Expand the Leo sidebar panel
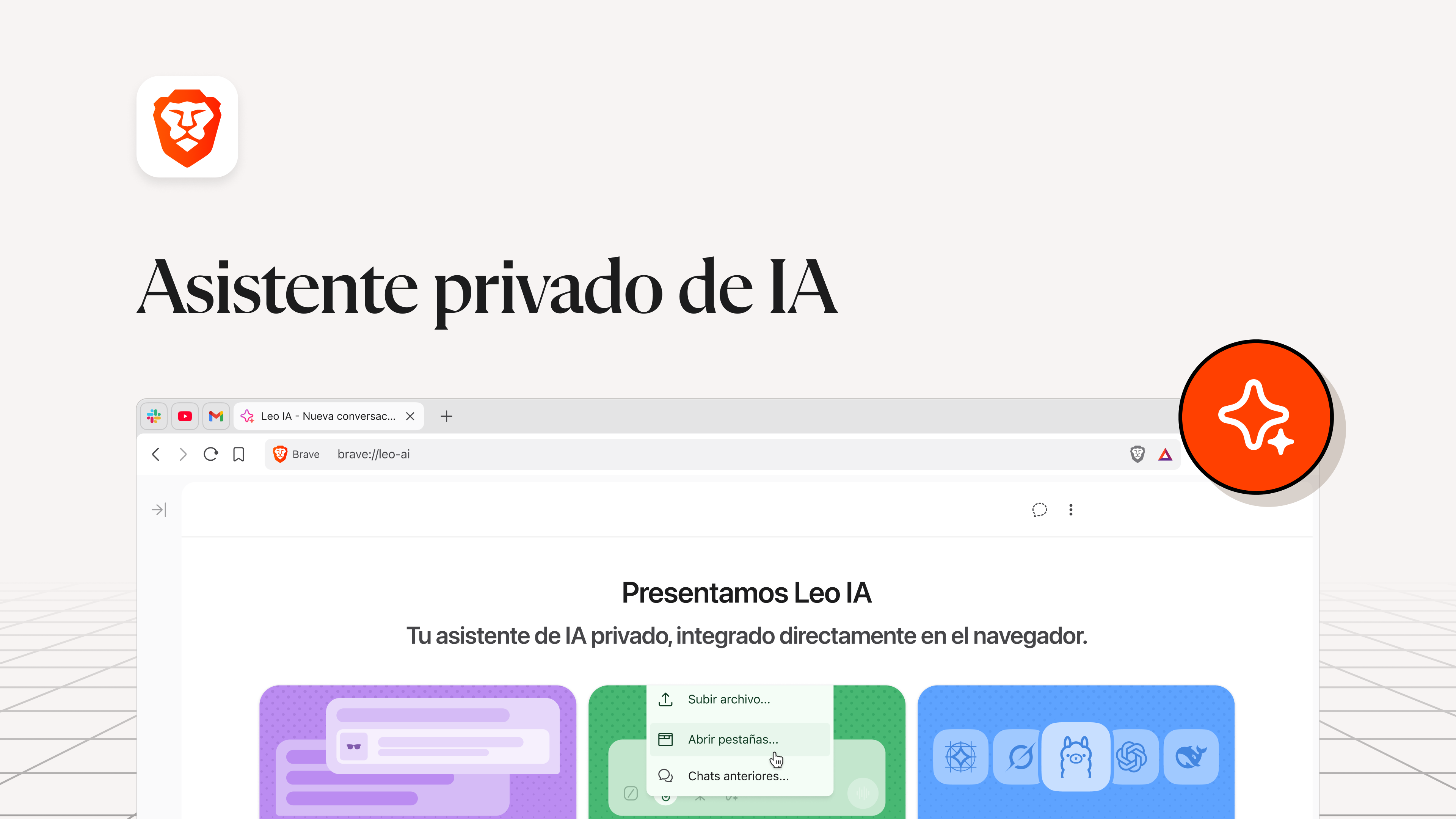 159,510
